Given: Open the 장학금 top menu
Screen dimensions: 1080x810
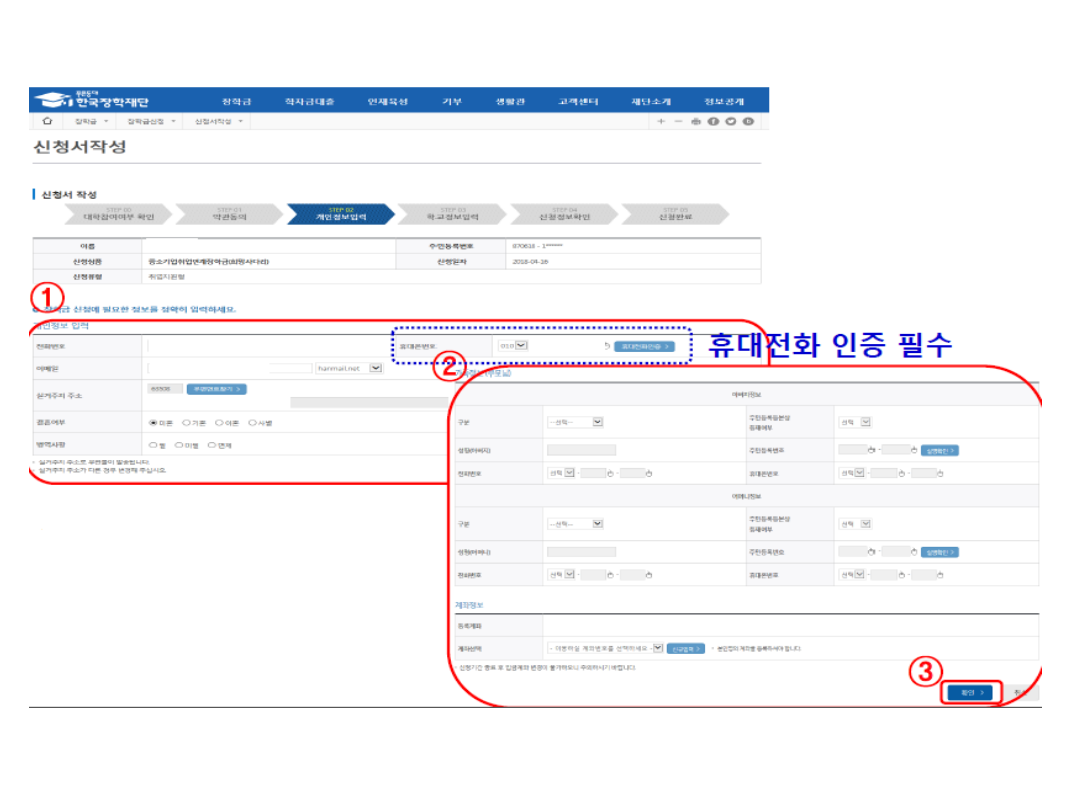Looking at the screenshot, I should (236, 101).
